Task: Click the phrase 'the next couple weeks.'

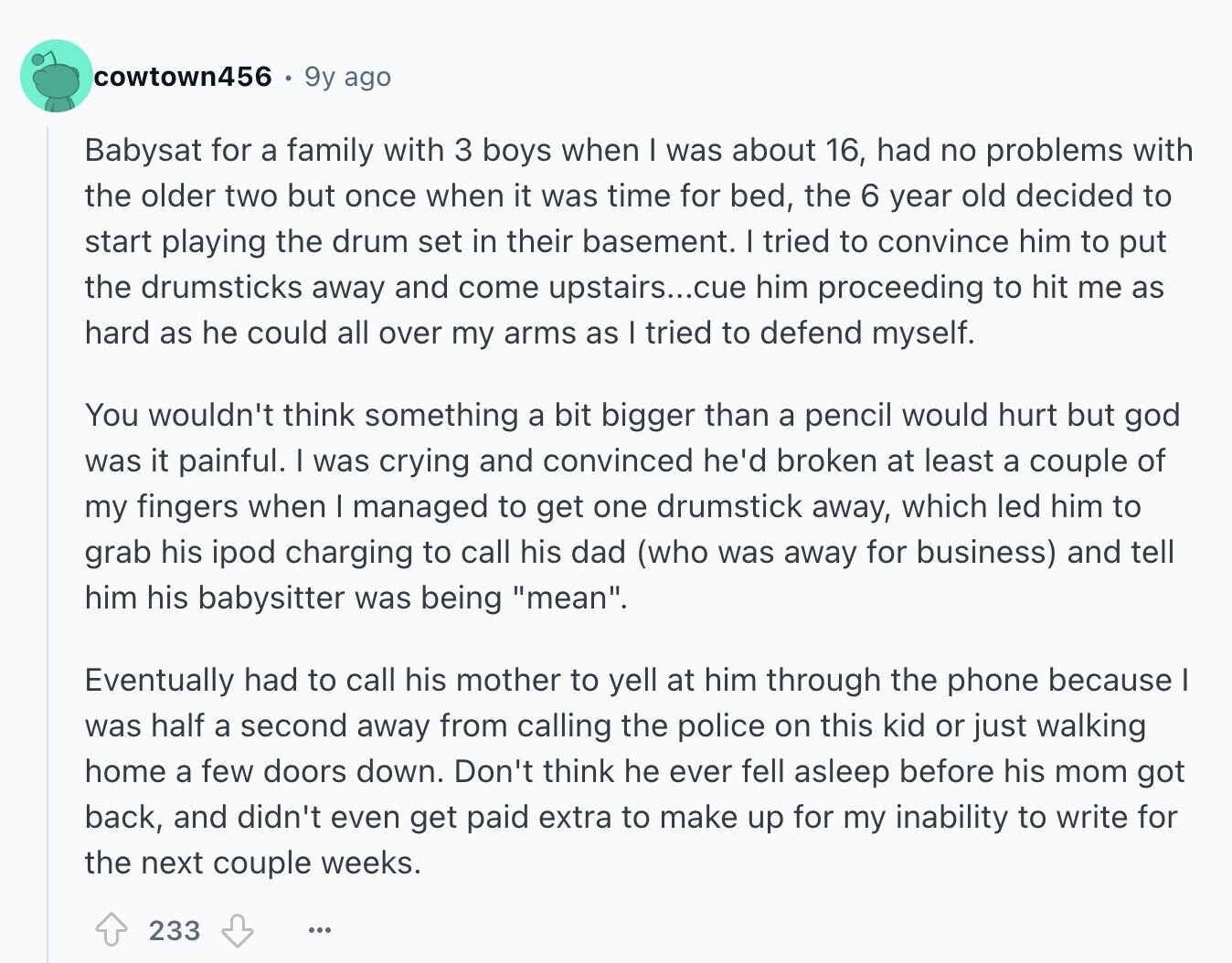Action: (x=253, y=862)
